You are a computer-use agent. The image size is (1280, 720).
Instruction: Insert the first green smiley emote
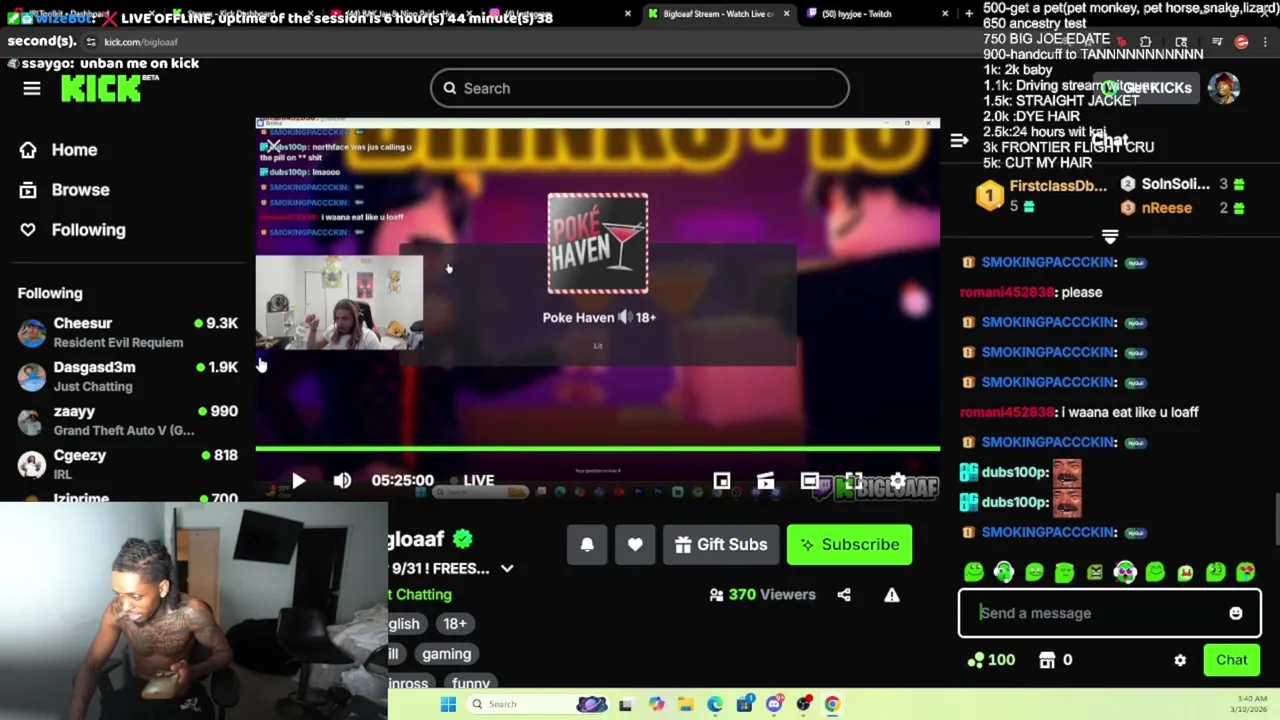tap(974, 572)
